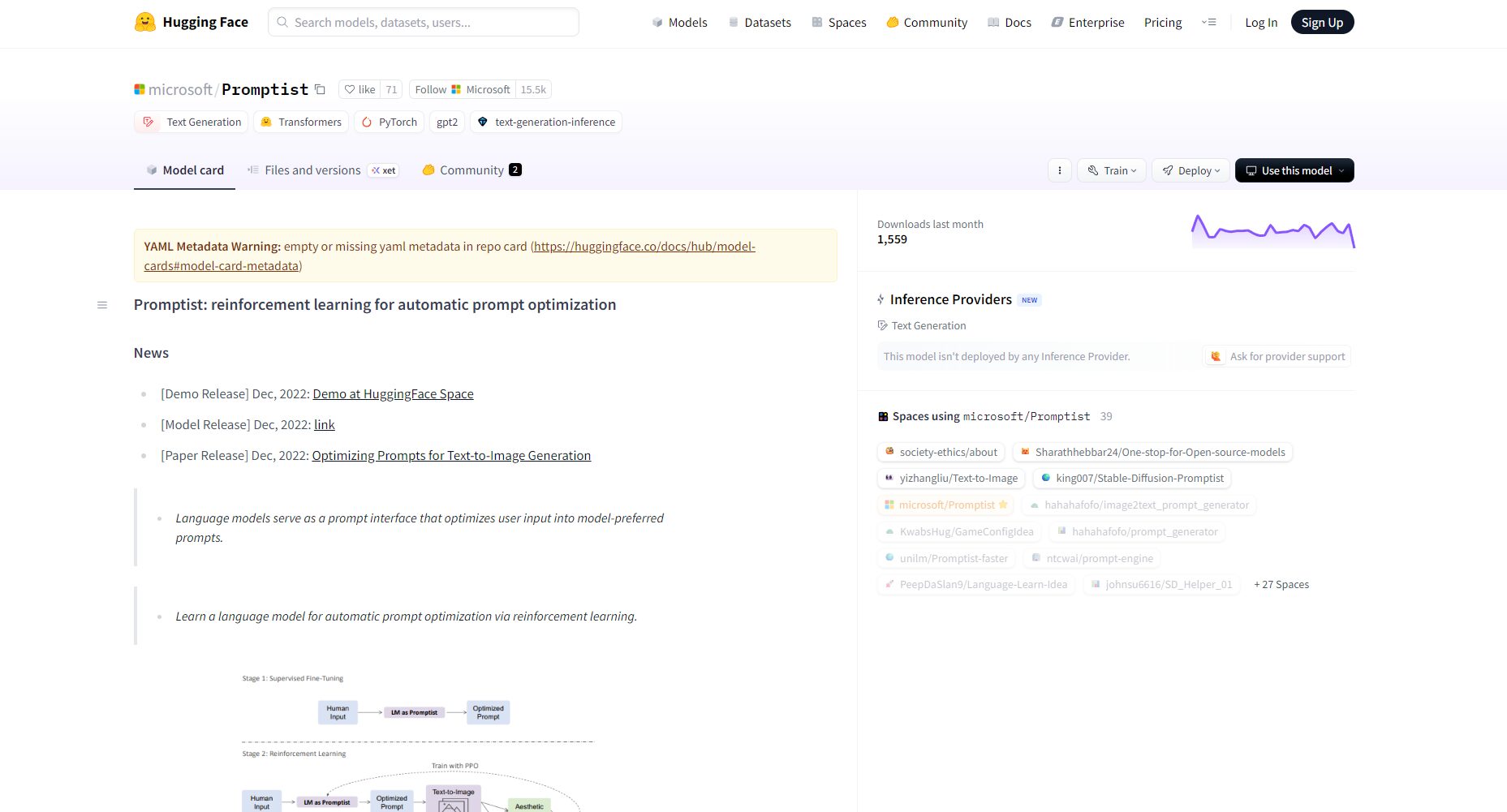Open Spaces in top navigation
The height and width of the screenshot is (812, 1507).
[839, 22]
